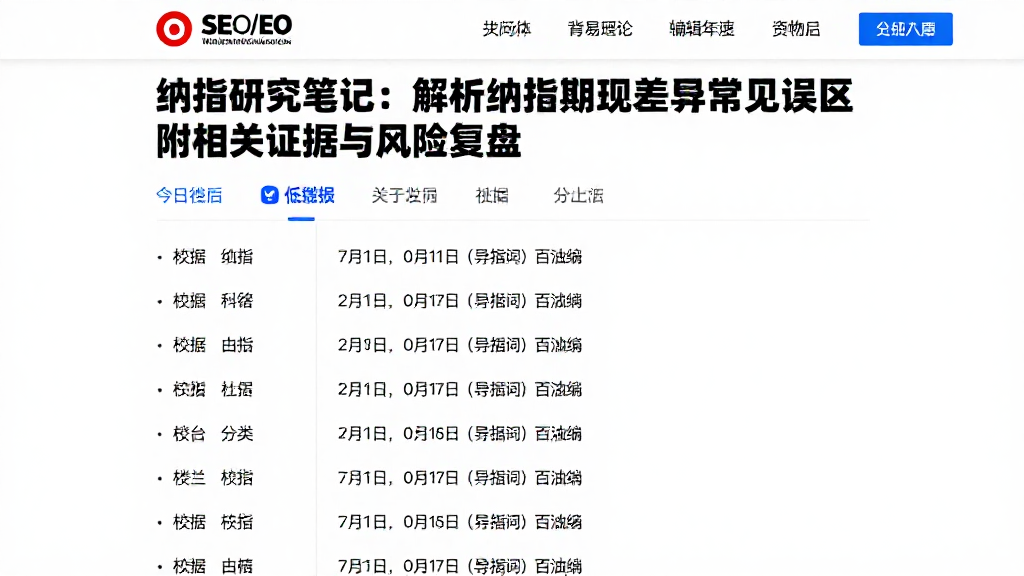This screenshot has height=576, width=1024.
Task: Open the first navigation menu item left of 背易理论
Action: pyautogui.click(x=507, y=29)
